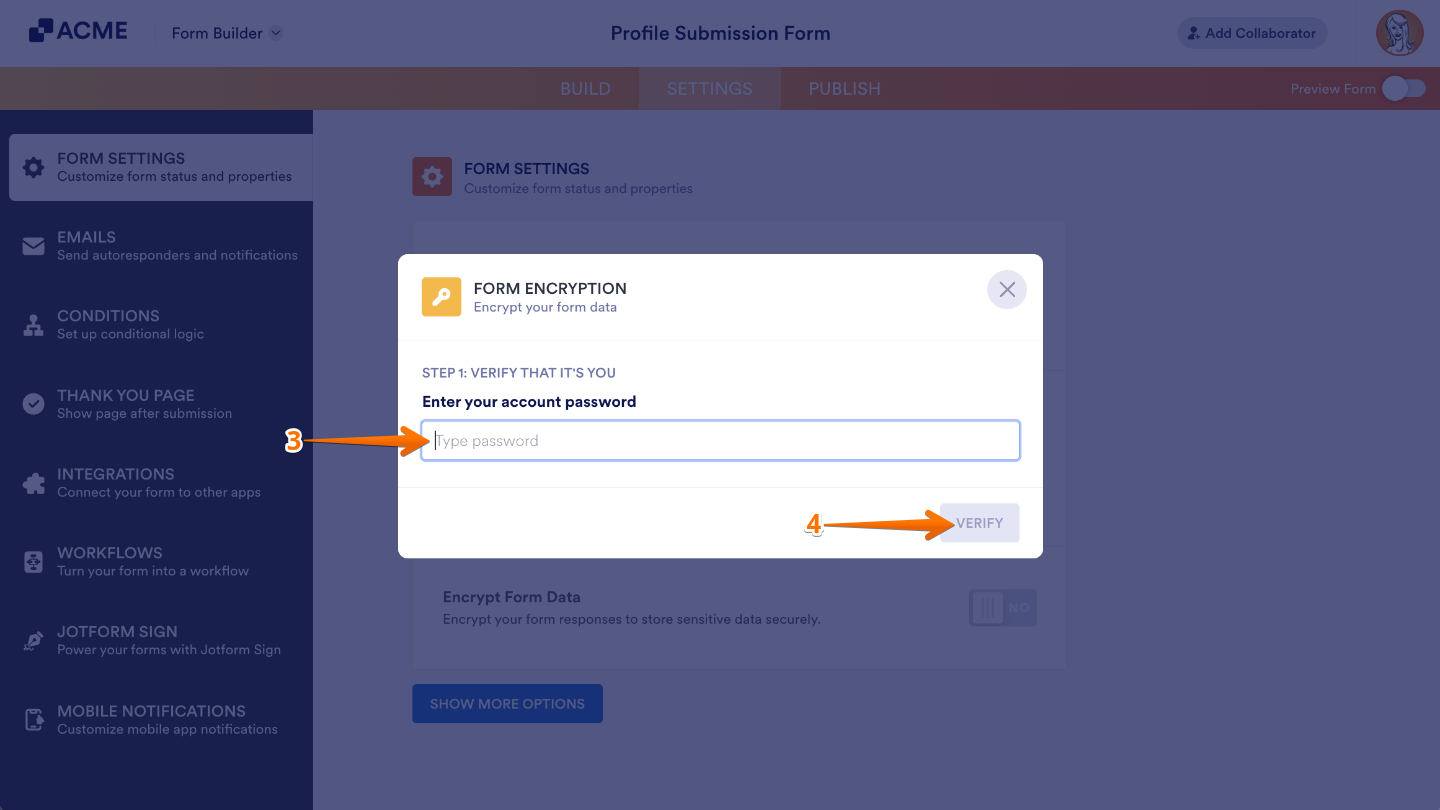Click the Add Collaborator button
This screenshot has height=810, width=1440.
point(1252,32)
